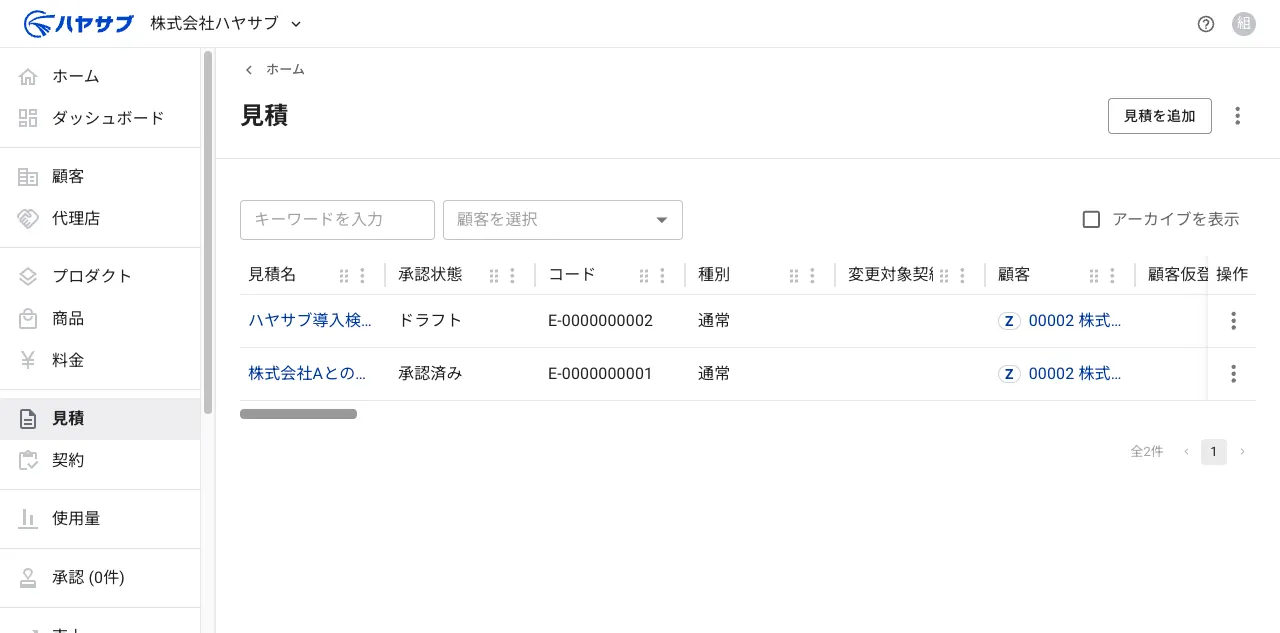Click the 見積を追加 button
Image resolution: width=1280 pixels, height=633 pixels.
(x=1160, y=116)
